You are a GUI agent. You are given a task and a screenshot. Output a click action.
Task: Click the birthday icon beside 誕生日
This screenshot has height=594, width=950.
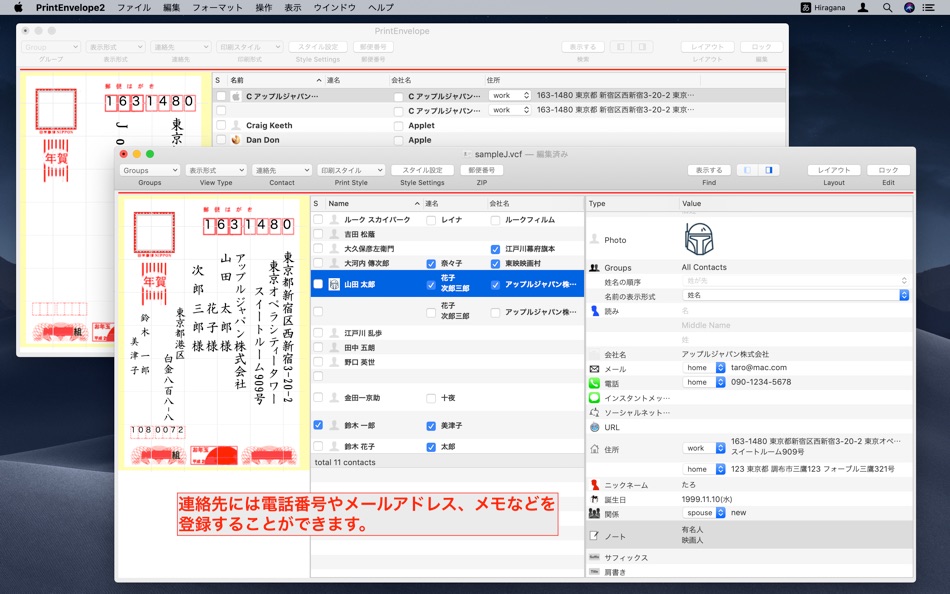click(x=594, y=499)
